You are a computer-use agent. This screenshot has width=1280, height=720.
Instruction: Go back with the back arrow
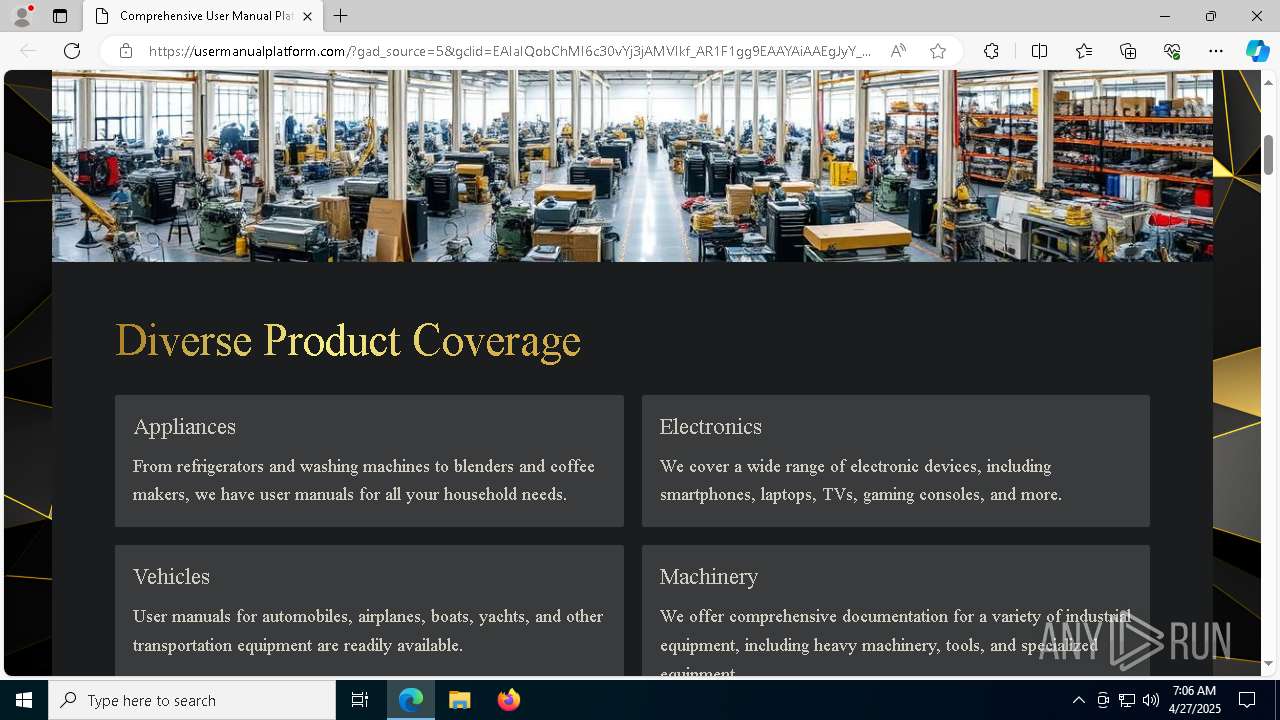[28, 51]
